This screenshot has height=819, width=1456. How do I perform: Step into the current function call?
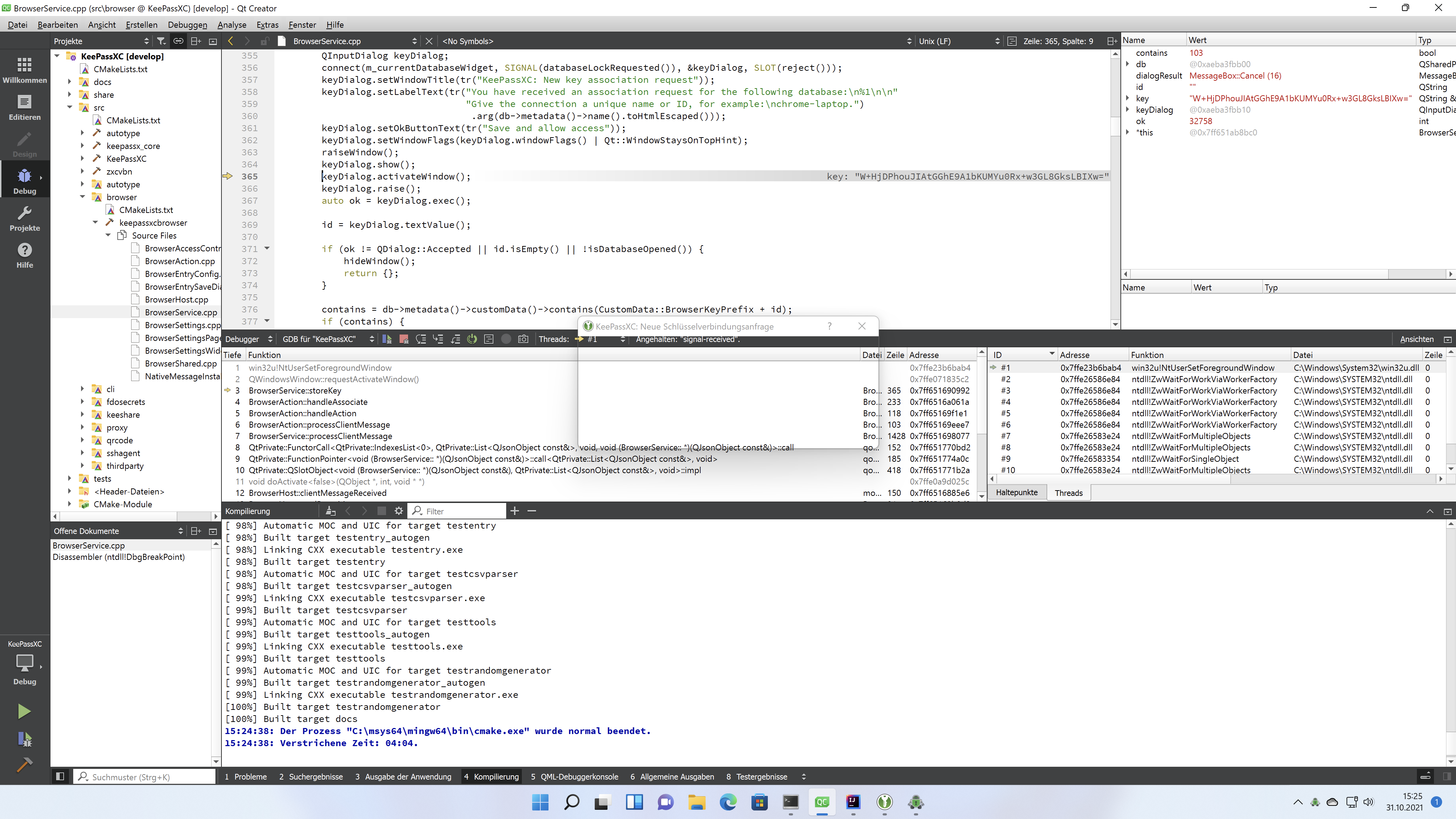pos(438,339)
